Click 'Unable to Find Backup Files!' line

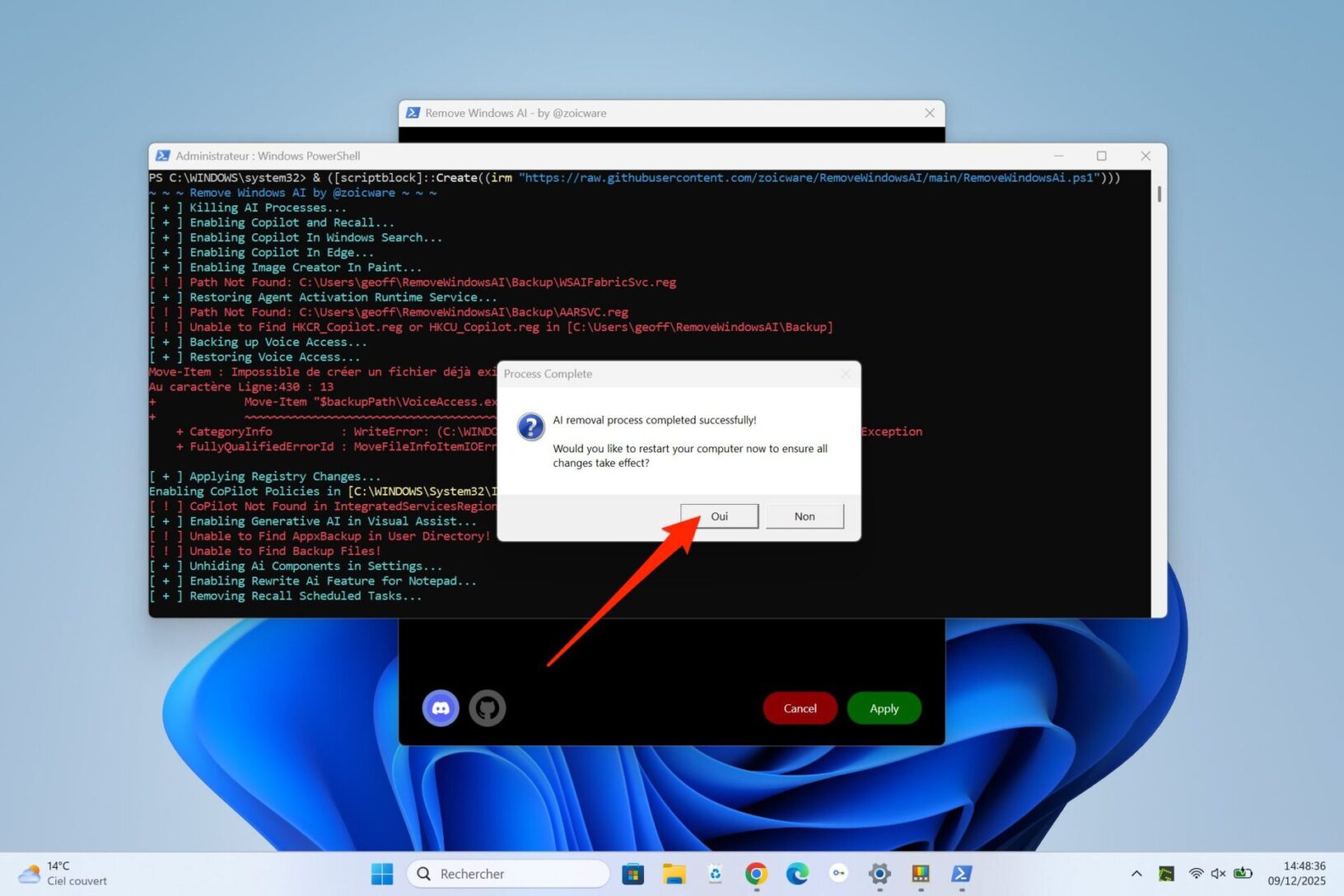[x=264, y=551]
